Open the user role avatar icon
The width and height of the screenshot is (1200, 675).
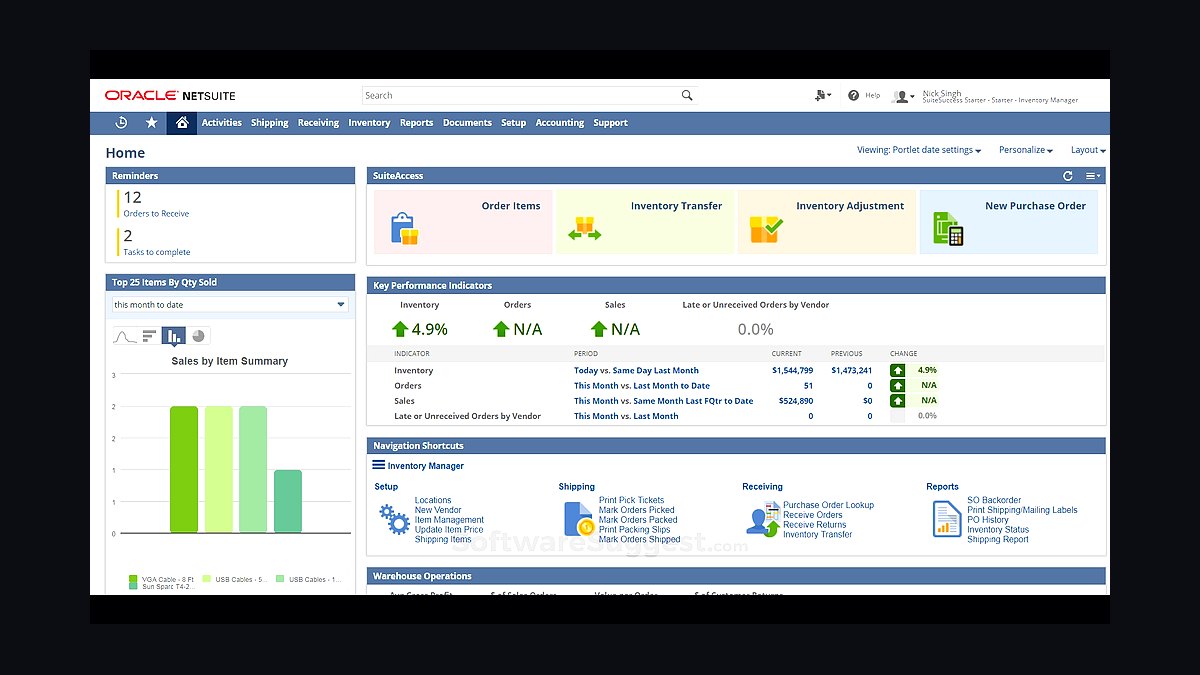(x=903, y=96)
